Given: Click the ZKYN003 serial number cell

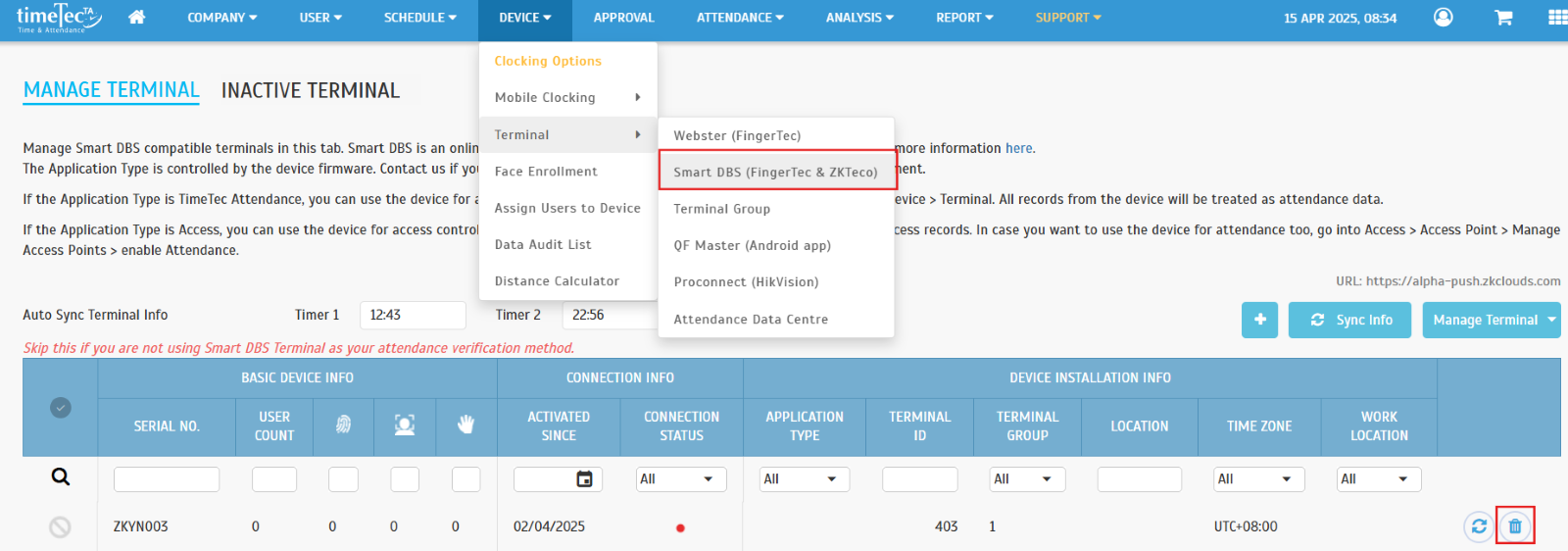Looking at the screenshot, I should 140,526.
